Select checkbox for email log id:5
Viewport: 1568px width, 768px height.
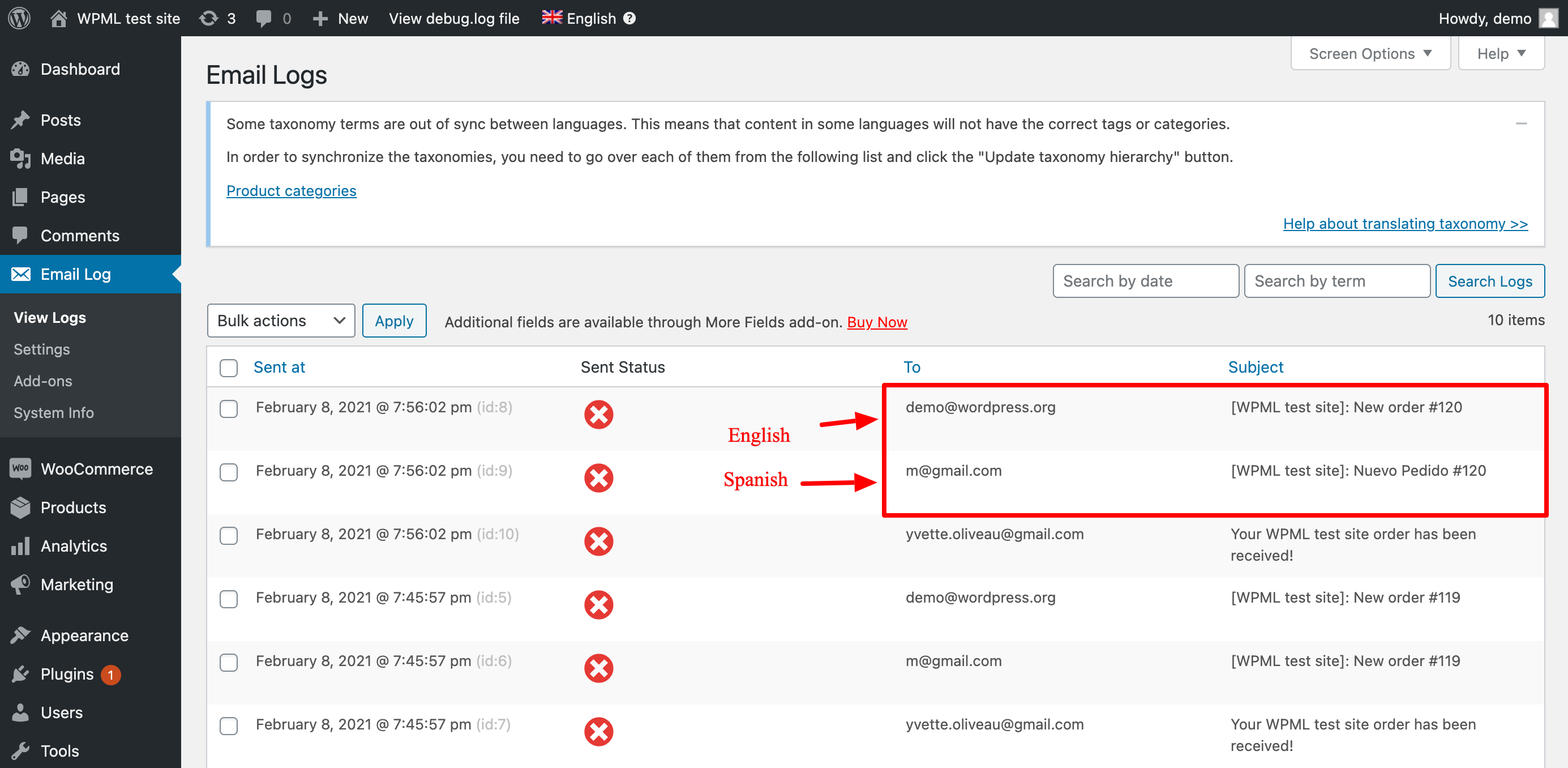229,599
